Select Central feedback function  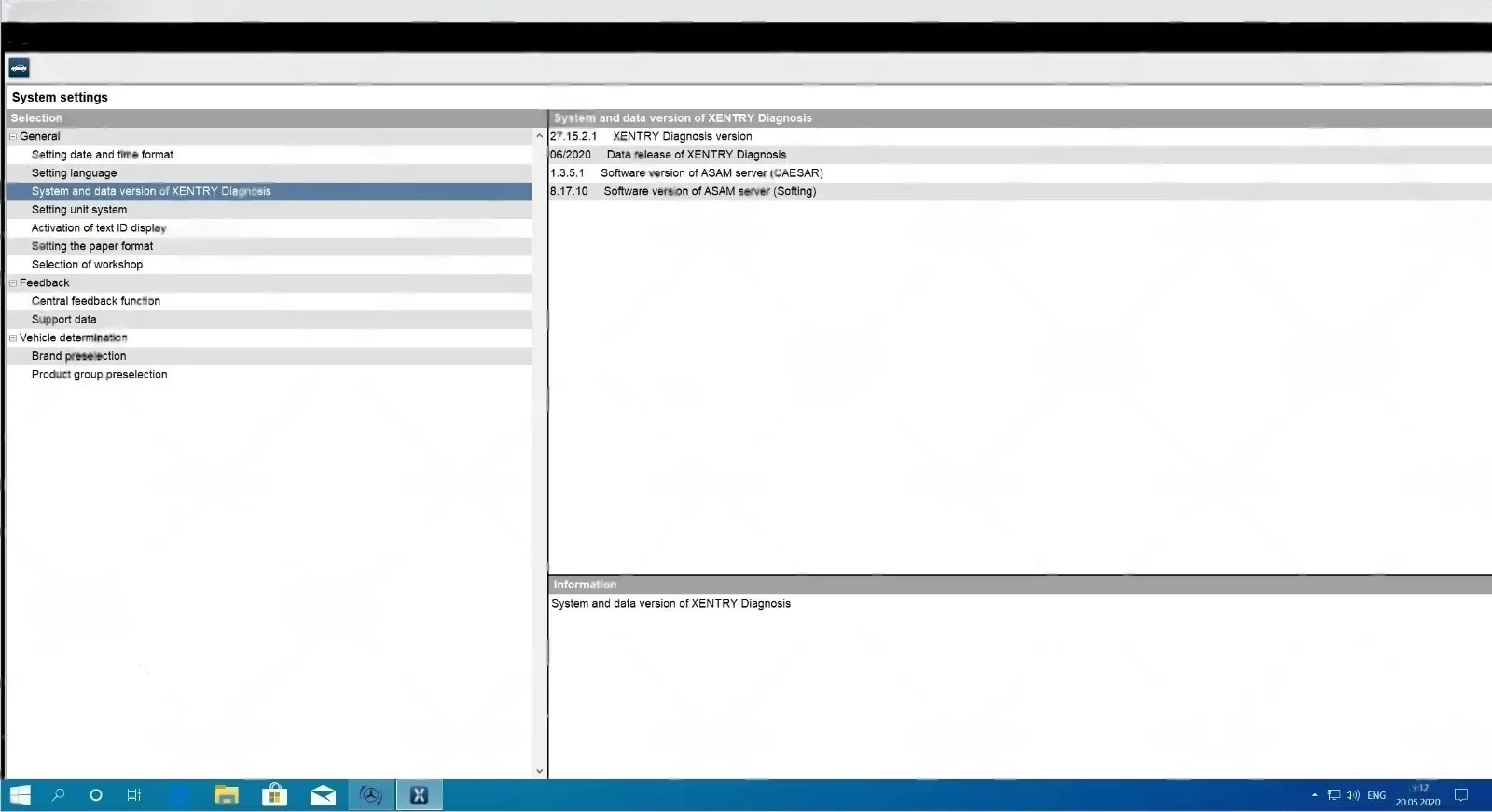[x=269, y=301]
